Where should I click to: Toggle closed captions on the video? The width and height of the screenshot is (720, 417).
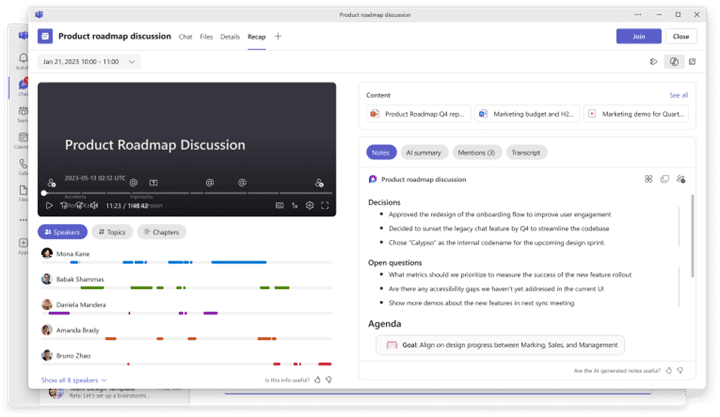279,205
